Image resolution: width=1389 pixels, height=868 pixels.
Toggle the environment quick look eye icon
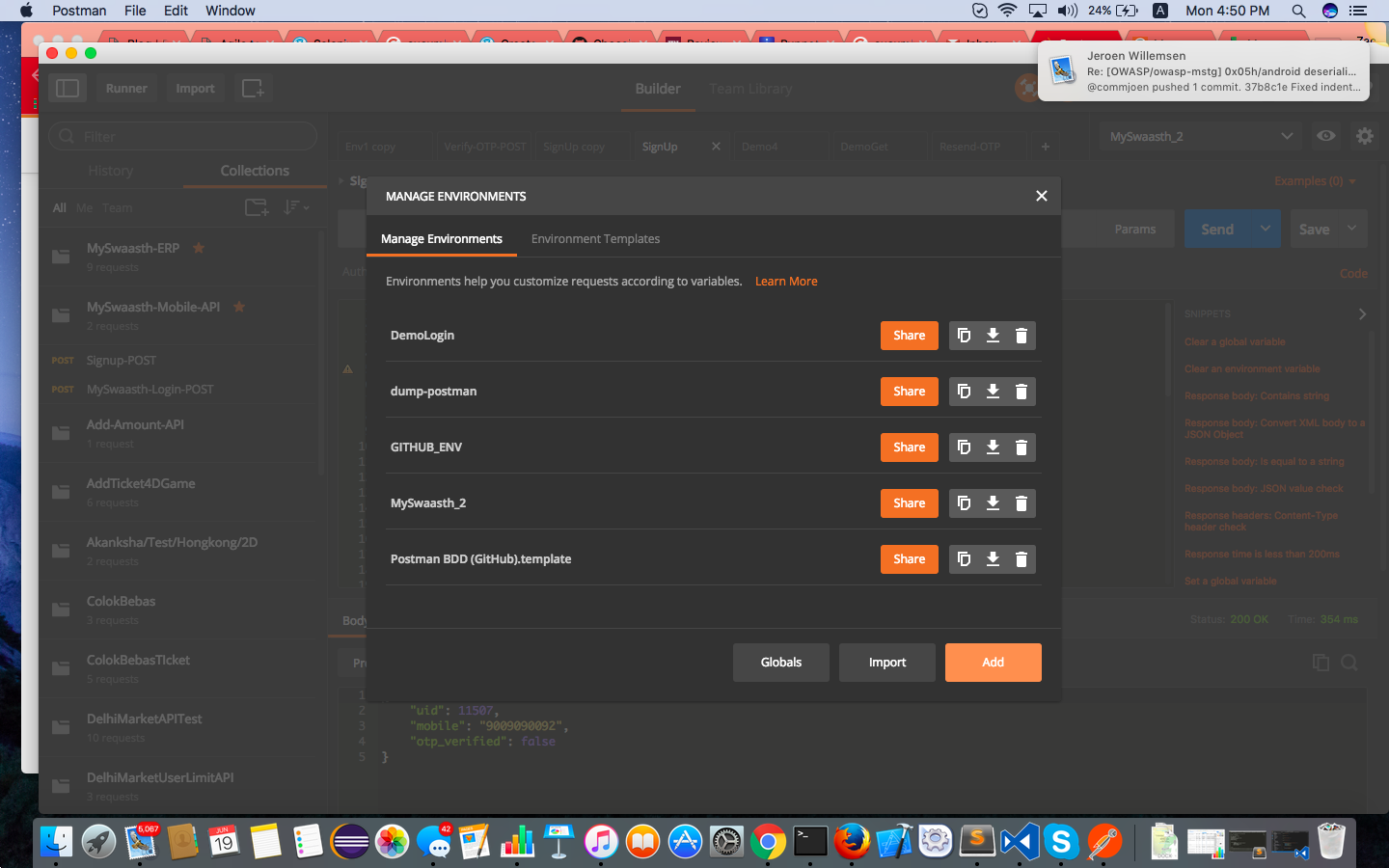1326,136
